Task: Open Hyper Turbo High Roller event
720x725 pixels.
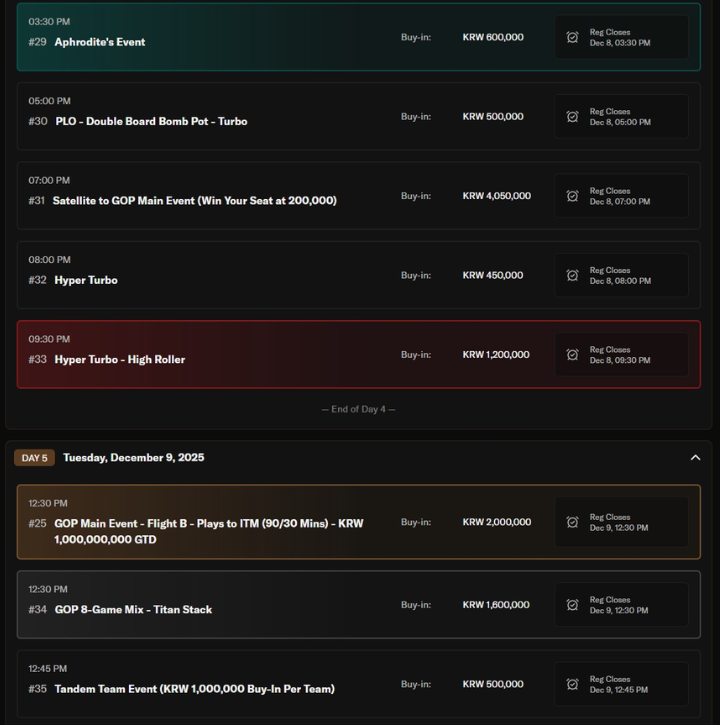Action: [119, 359]
